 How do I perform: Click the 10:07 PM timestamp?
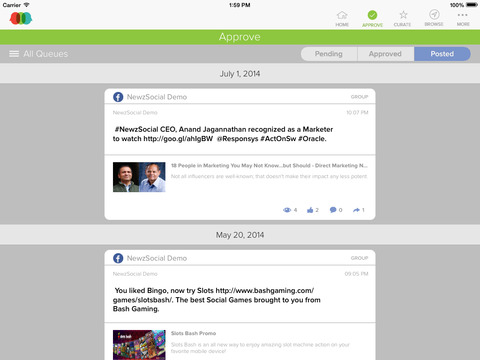coord(357,113)
